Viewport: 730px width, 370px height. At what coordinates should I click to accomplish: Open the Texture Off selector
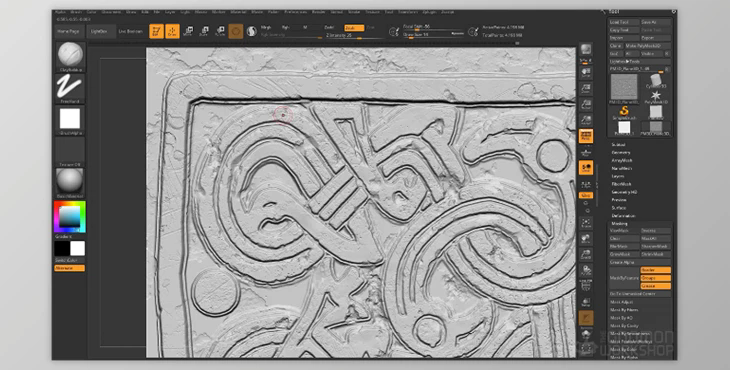(x=70, y=150)
